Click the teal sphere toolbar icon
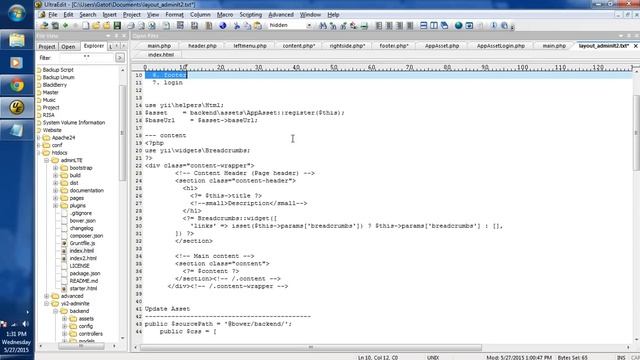This screenshot has height=360, width=640. coord(458,26)
